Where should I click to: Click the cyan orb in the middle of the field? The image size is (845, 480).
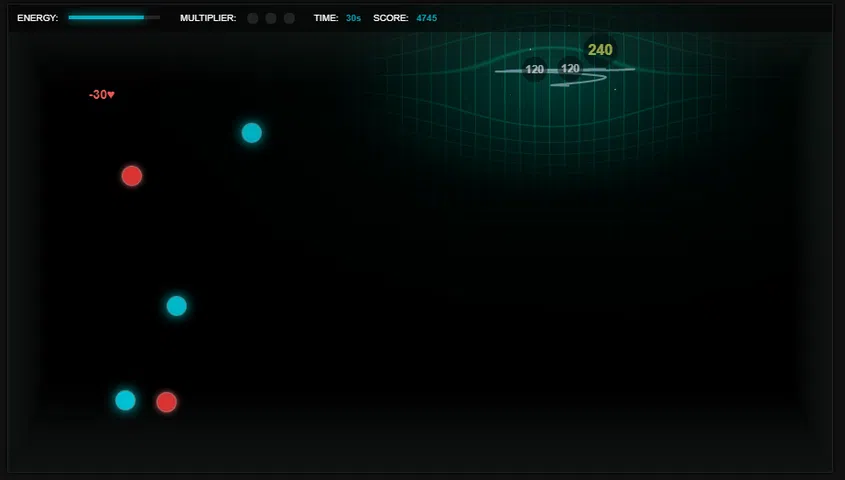click(x=176, y=306)
